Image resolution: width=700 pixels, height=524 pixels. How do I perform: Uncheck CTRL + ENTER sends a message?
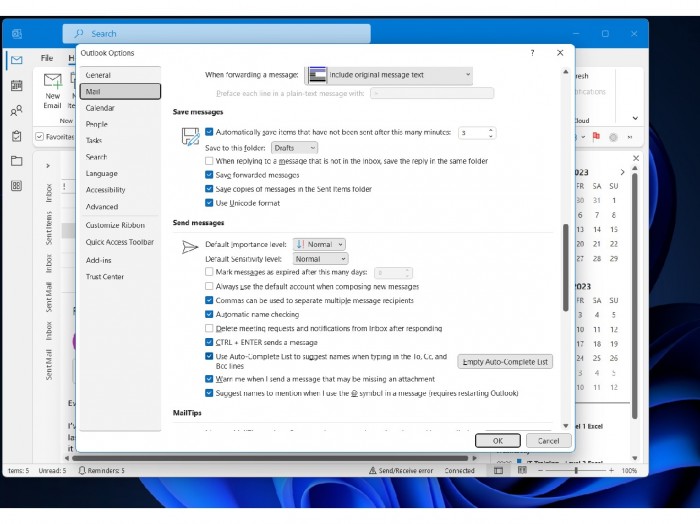[209, 341]
